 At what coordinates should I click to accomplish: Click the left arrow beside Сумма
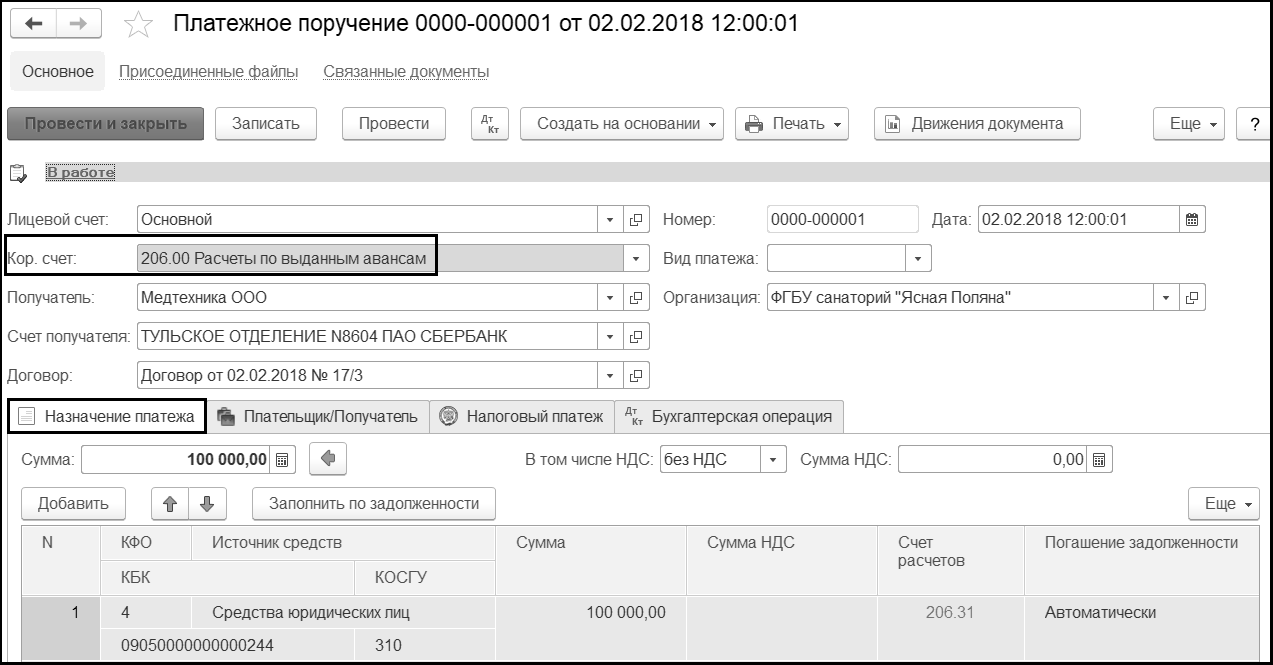point(328,460)
